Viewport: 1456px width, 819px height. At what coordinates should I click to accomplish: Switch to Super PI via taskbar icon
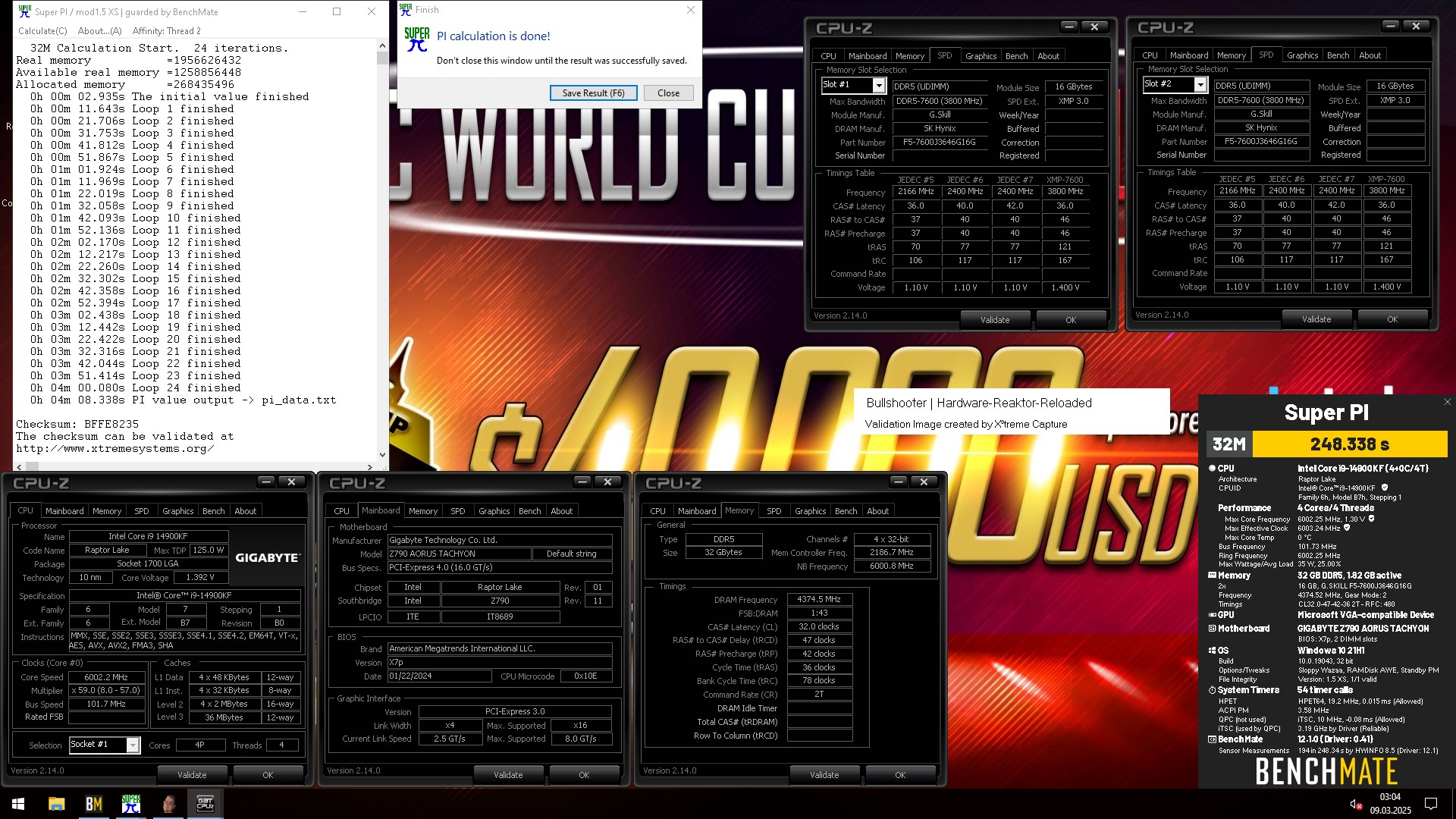point(130,804)
